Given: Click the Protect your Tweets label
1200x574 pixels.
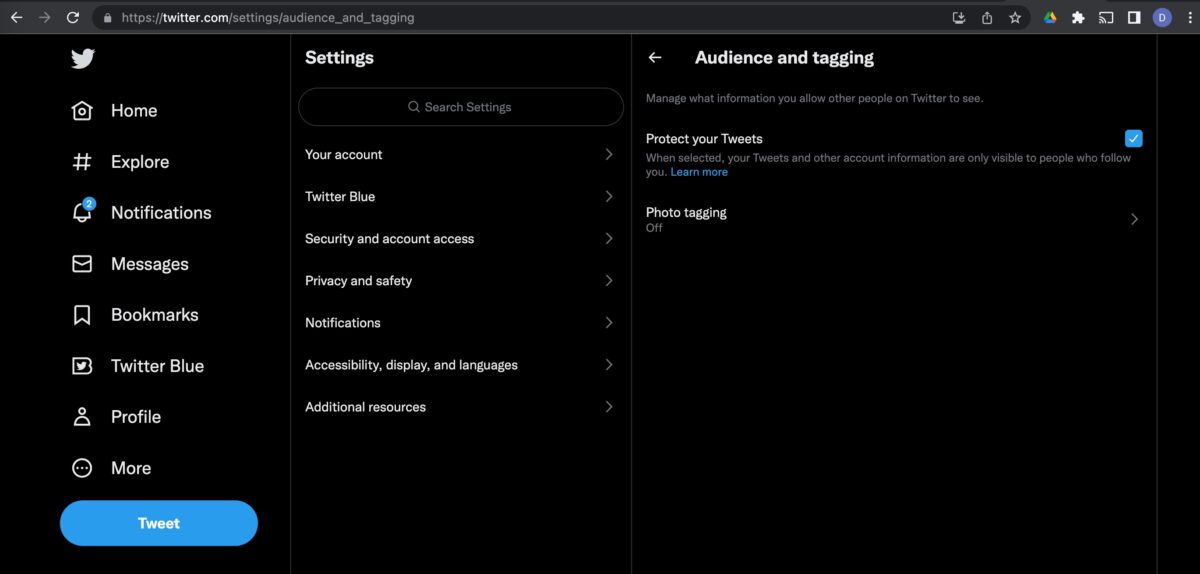Looking at the screenshot, I should [704, 139].
